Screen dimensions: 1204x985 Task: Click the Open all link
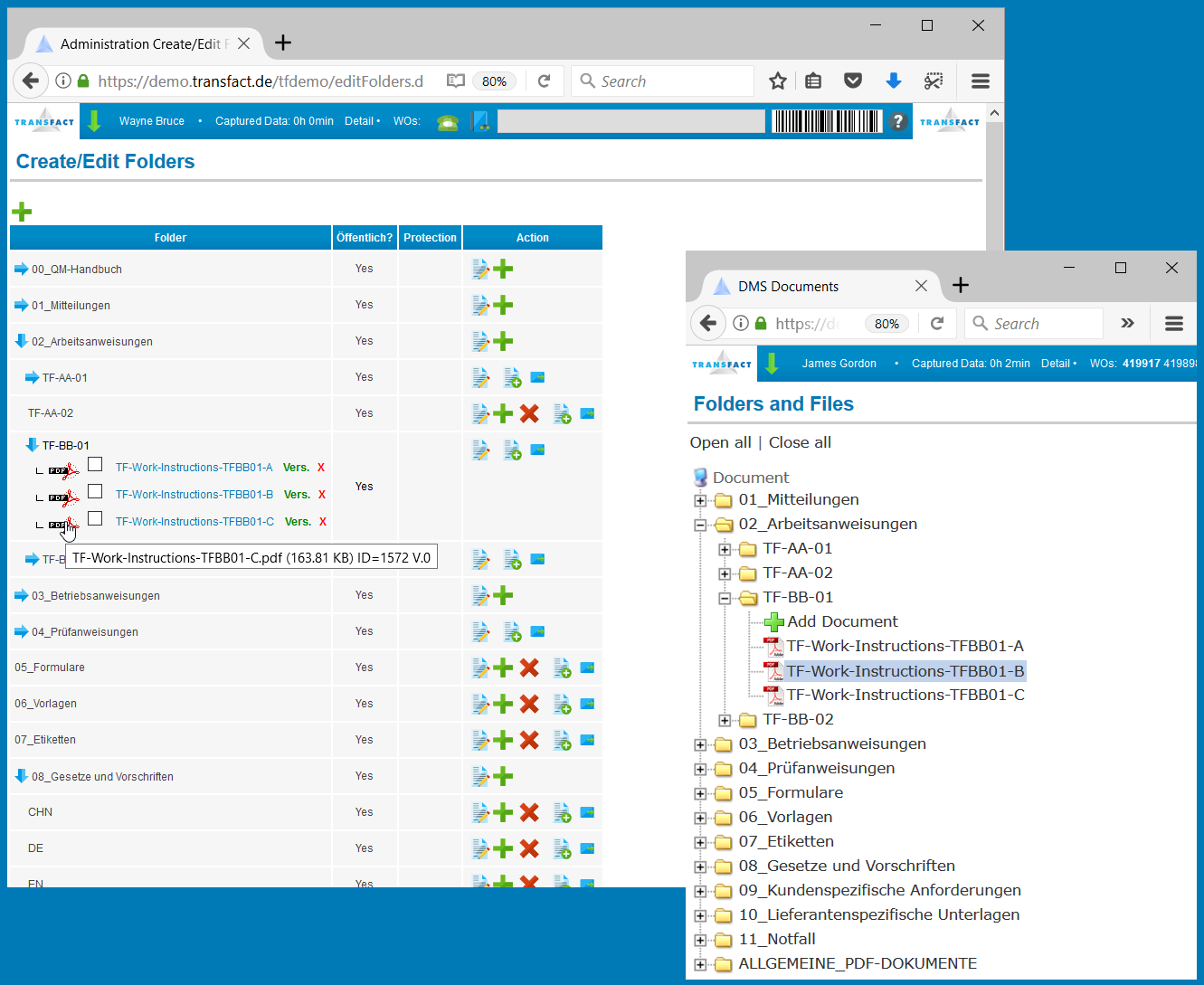tap(720, 442)
